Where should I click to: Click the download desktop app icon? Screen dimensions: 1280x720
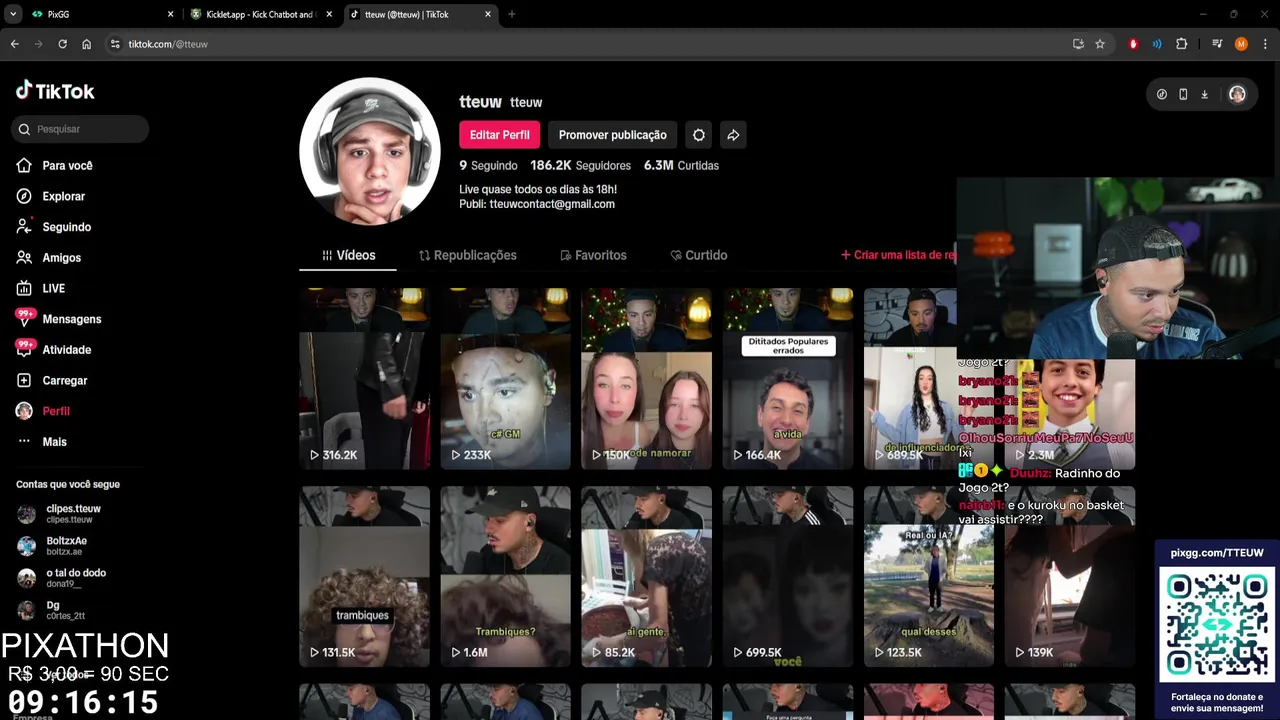pos(1205,94)
